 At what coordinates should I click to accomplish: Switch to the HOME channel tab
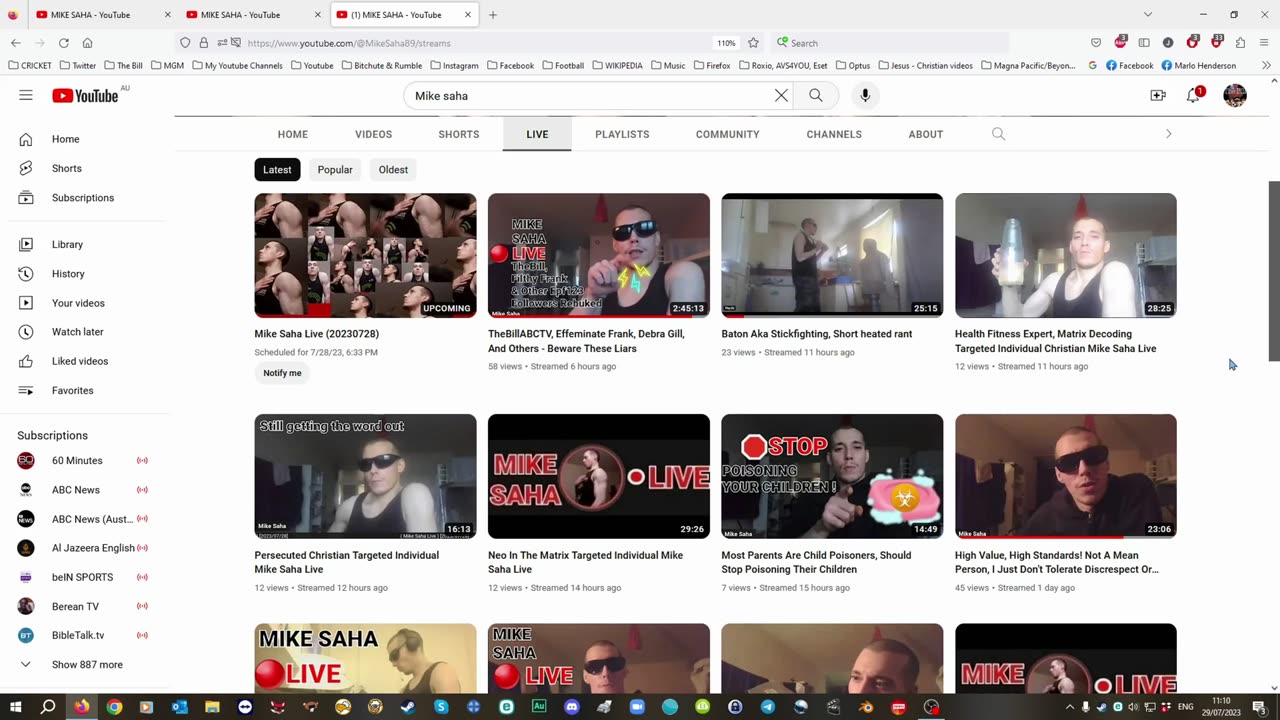(x=293, y=134)
